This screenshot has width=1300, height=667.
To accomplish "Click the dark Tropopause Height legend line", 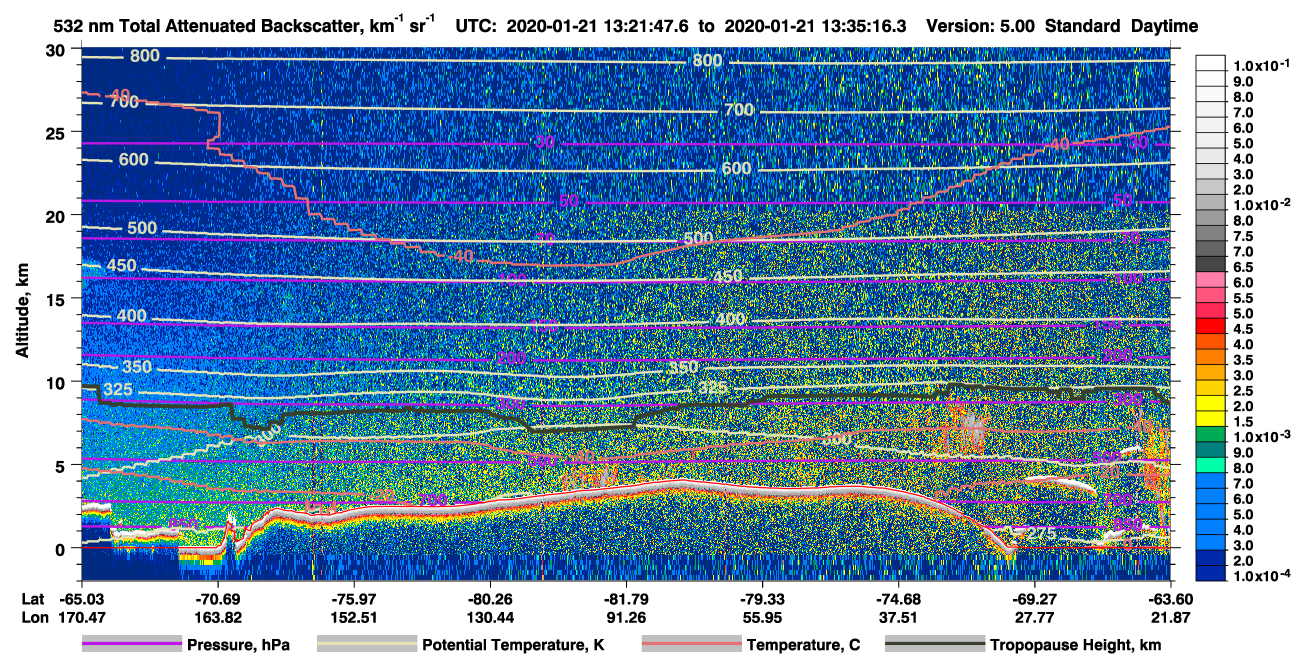I will 935,645.
